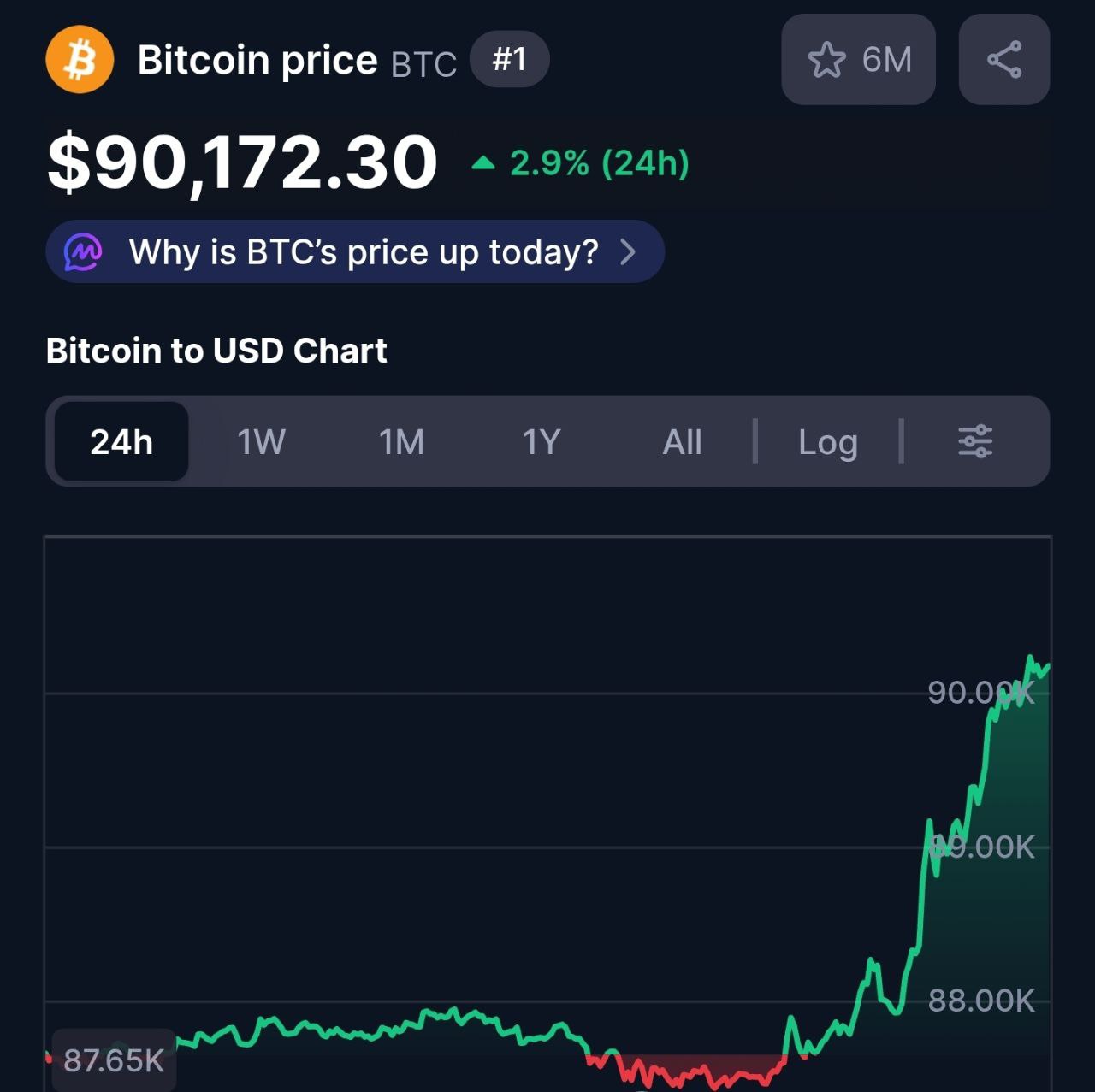Open 'Why is BTC's price up today?'
The height and width of the screenshot is (1092, 1095).
[x=363, y=252]
